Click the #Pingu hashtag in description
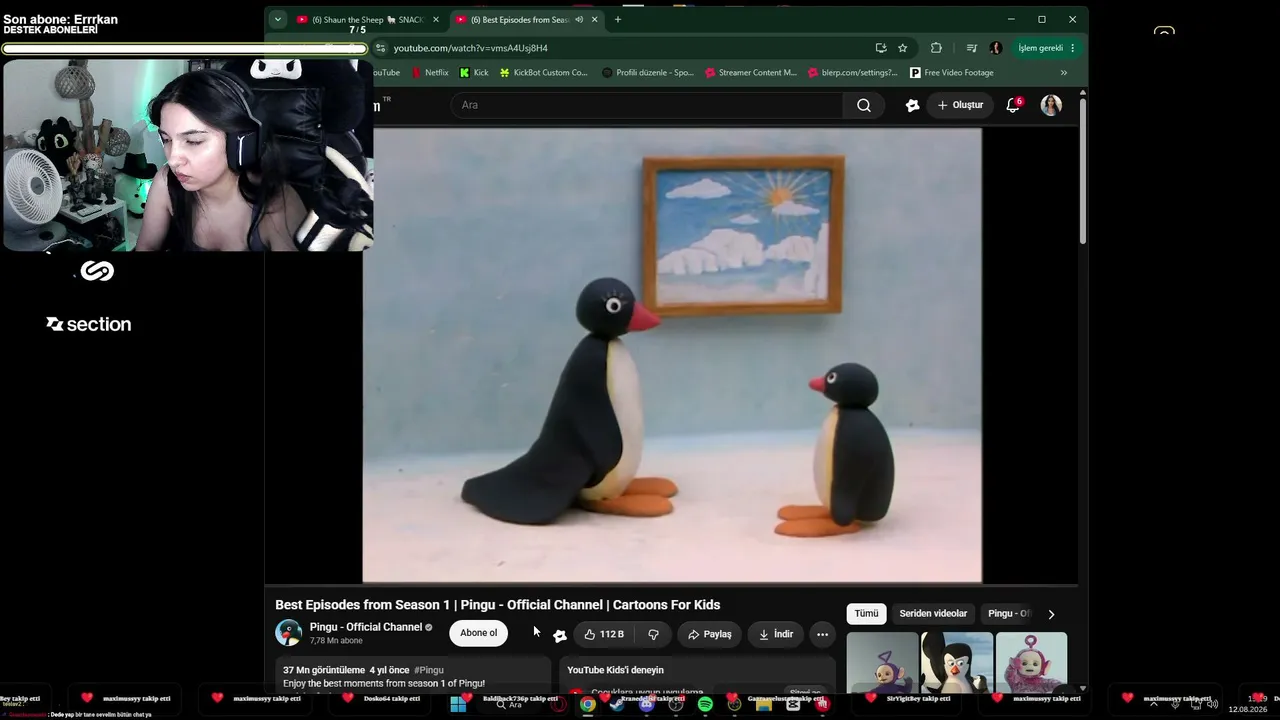The width and height of the screenshot is (1280, 720). (x=429, y=670)
